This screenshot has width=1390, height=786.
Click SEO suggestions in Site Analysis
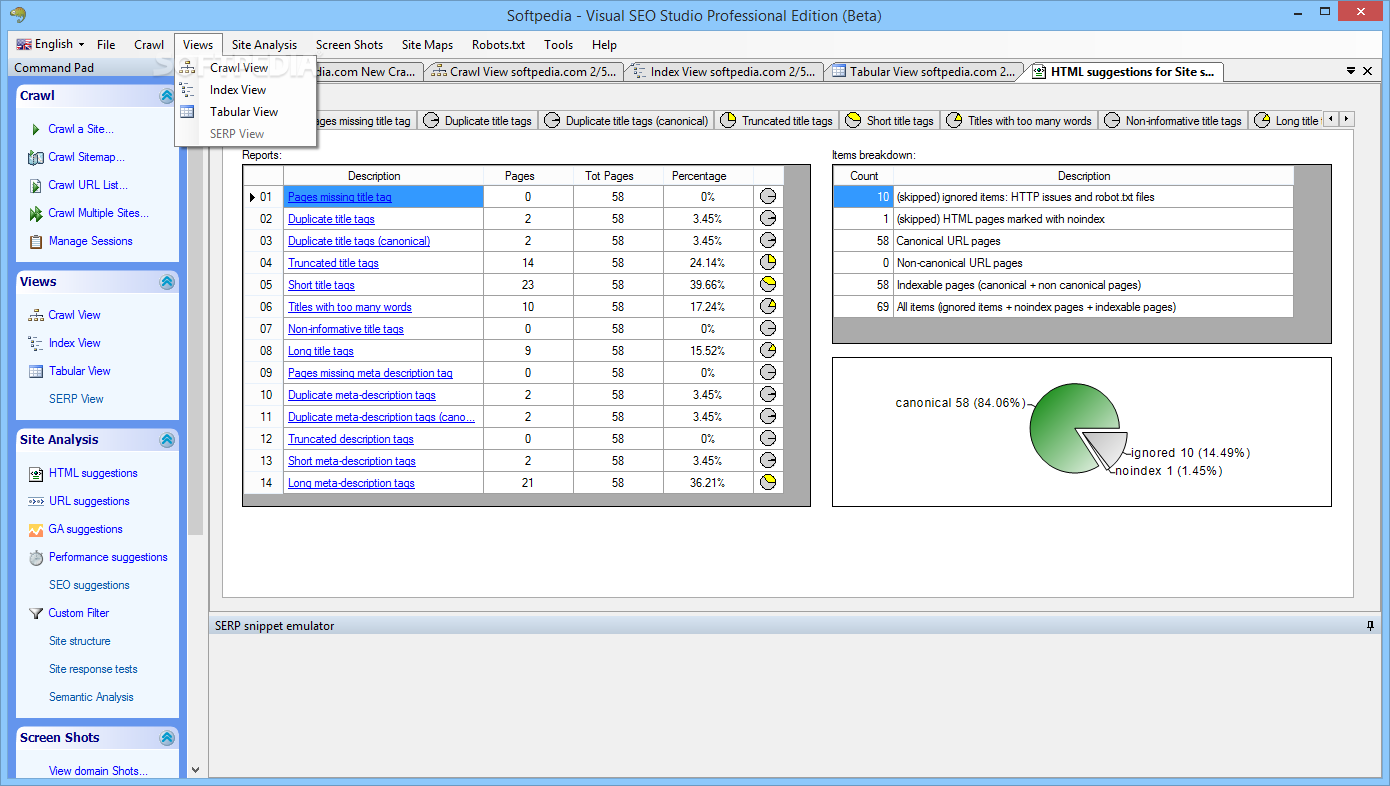pyautogui.click(x=89, y=585)
